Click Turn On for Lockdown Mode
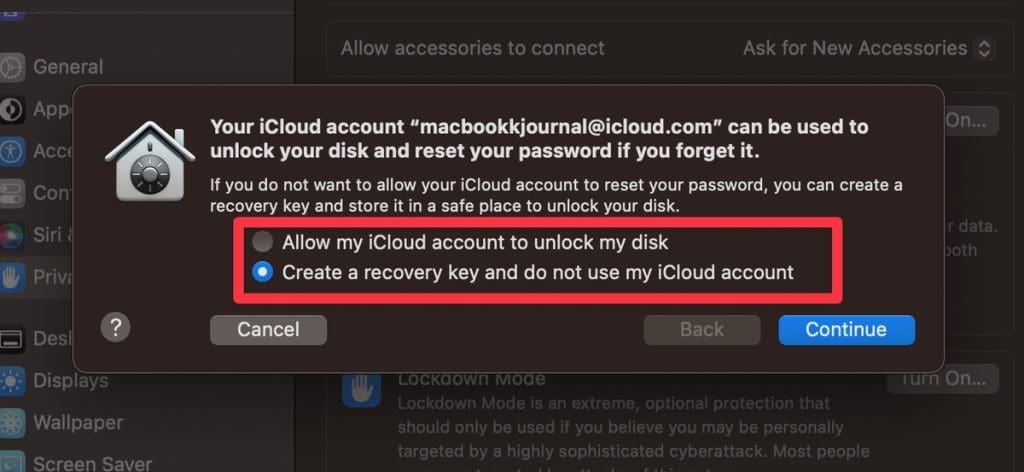The width and height of the screenshot is (1024, 472). [x=942, y=379]
